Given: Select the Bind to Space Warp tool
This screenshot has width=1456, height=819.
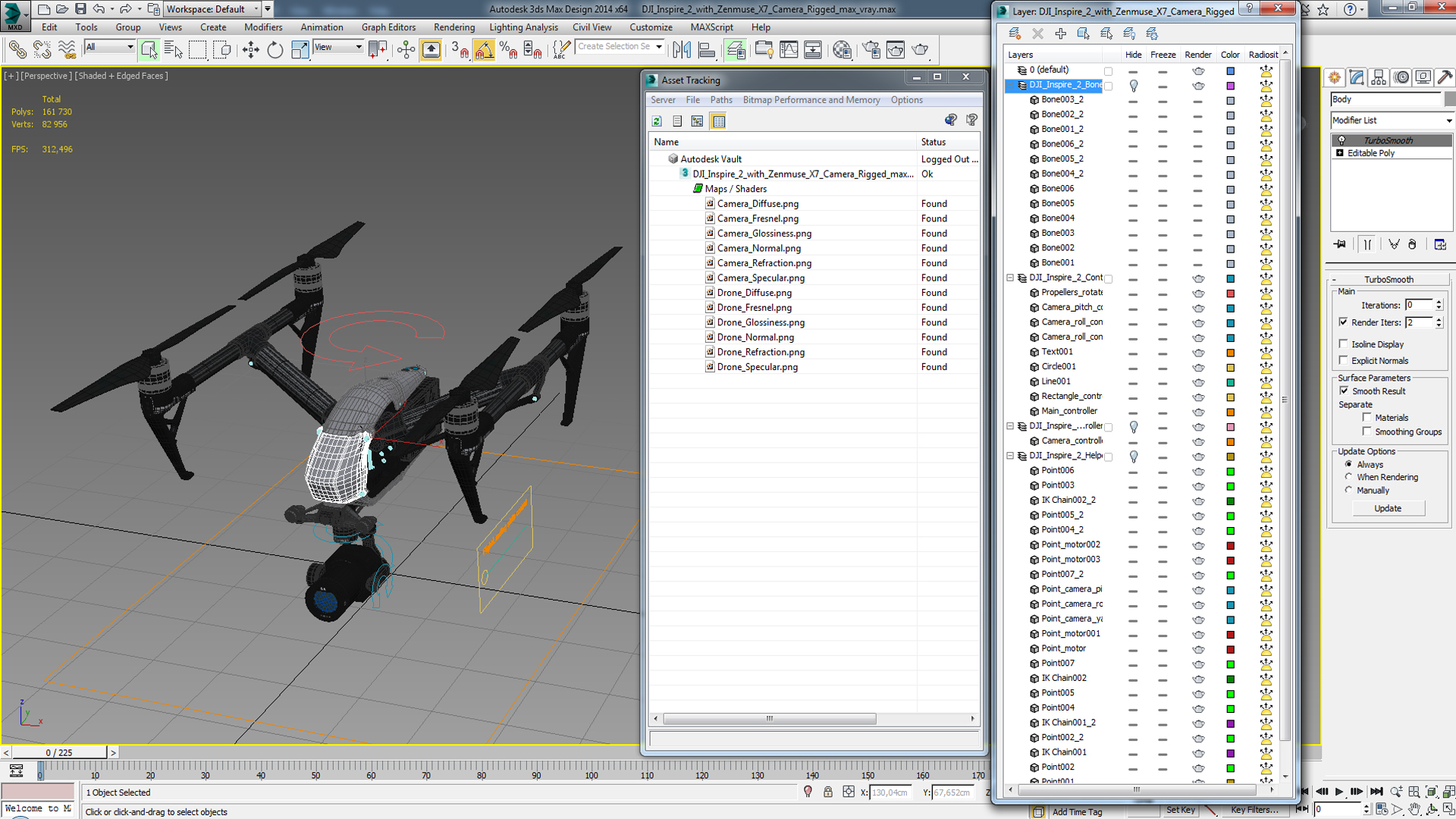Looking at the screenshot, I should point(67,50).
